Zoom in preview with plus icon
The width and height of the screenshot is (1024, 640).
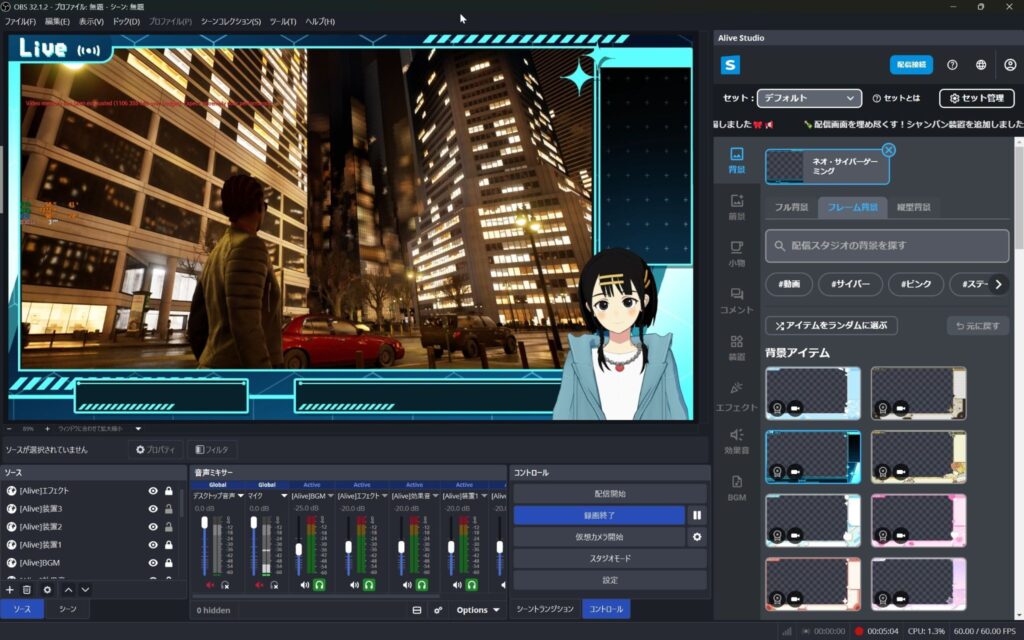(x=47, y=429)
